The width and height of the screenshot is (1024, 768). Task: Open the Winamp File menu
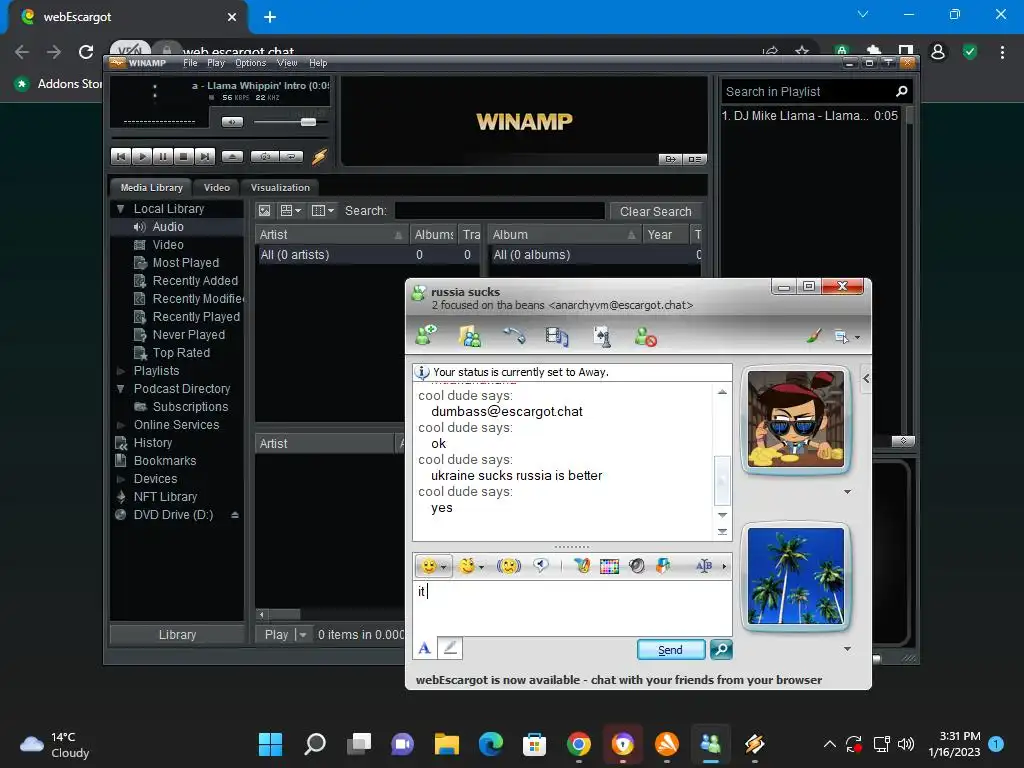pyautogui.click(x=190, y=63)
